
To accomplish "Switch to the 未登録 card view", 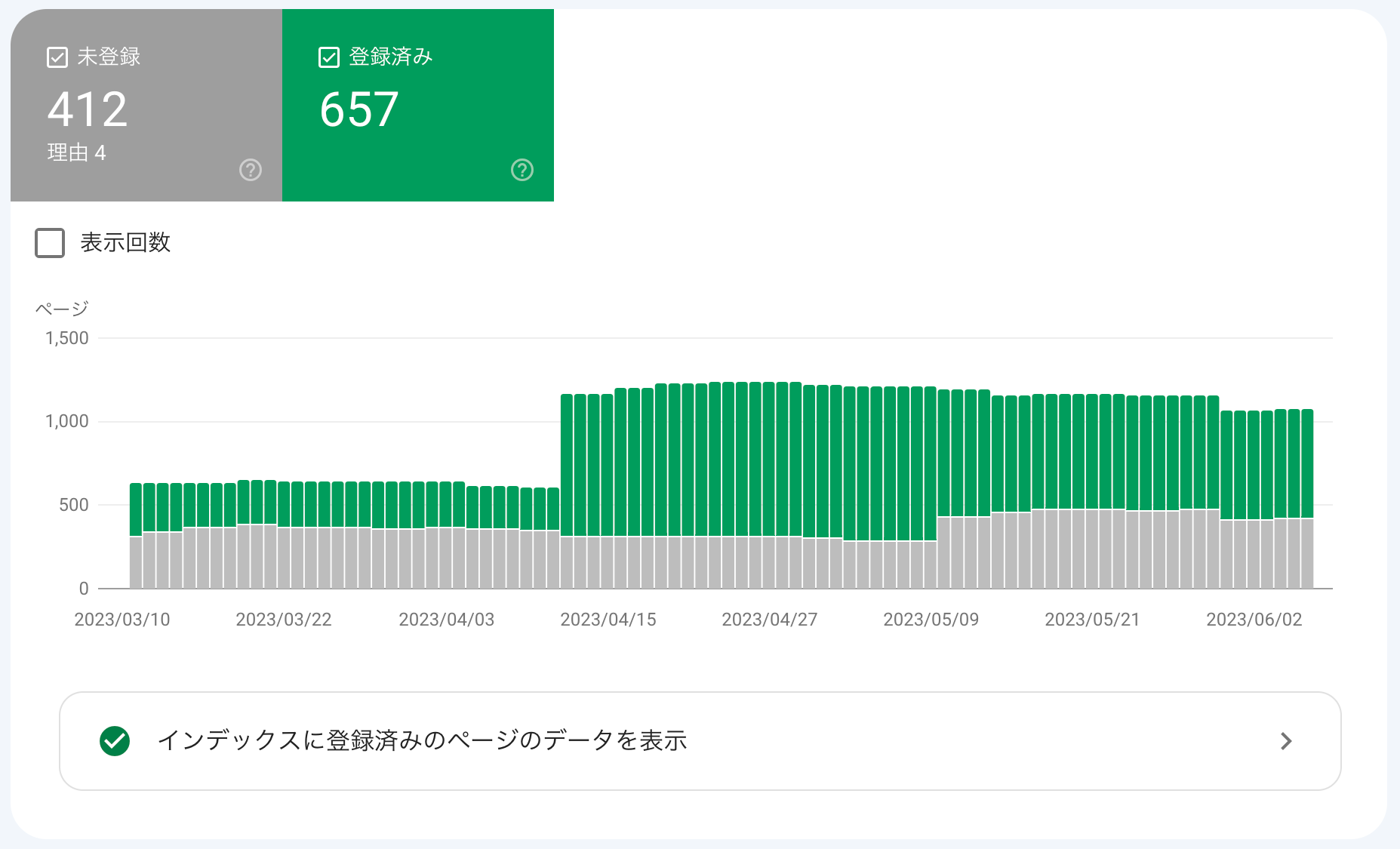I will coord(145,106).
